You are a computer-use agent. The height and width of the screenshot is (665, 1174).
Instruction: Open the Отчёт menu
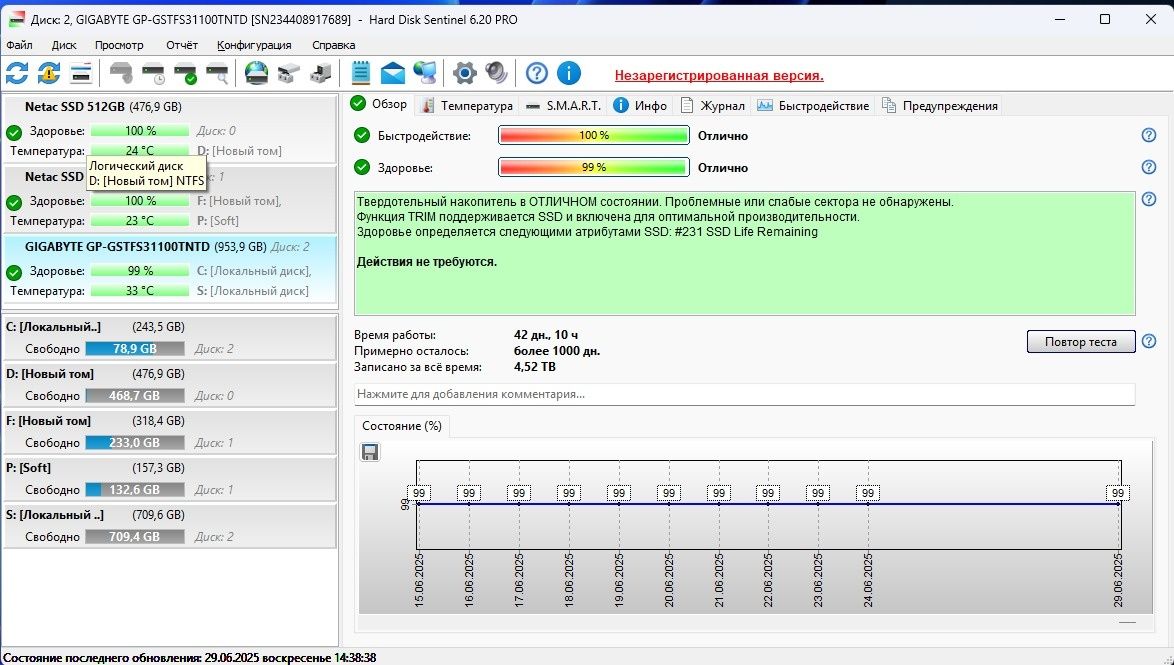(182, 45)
